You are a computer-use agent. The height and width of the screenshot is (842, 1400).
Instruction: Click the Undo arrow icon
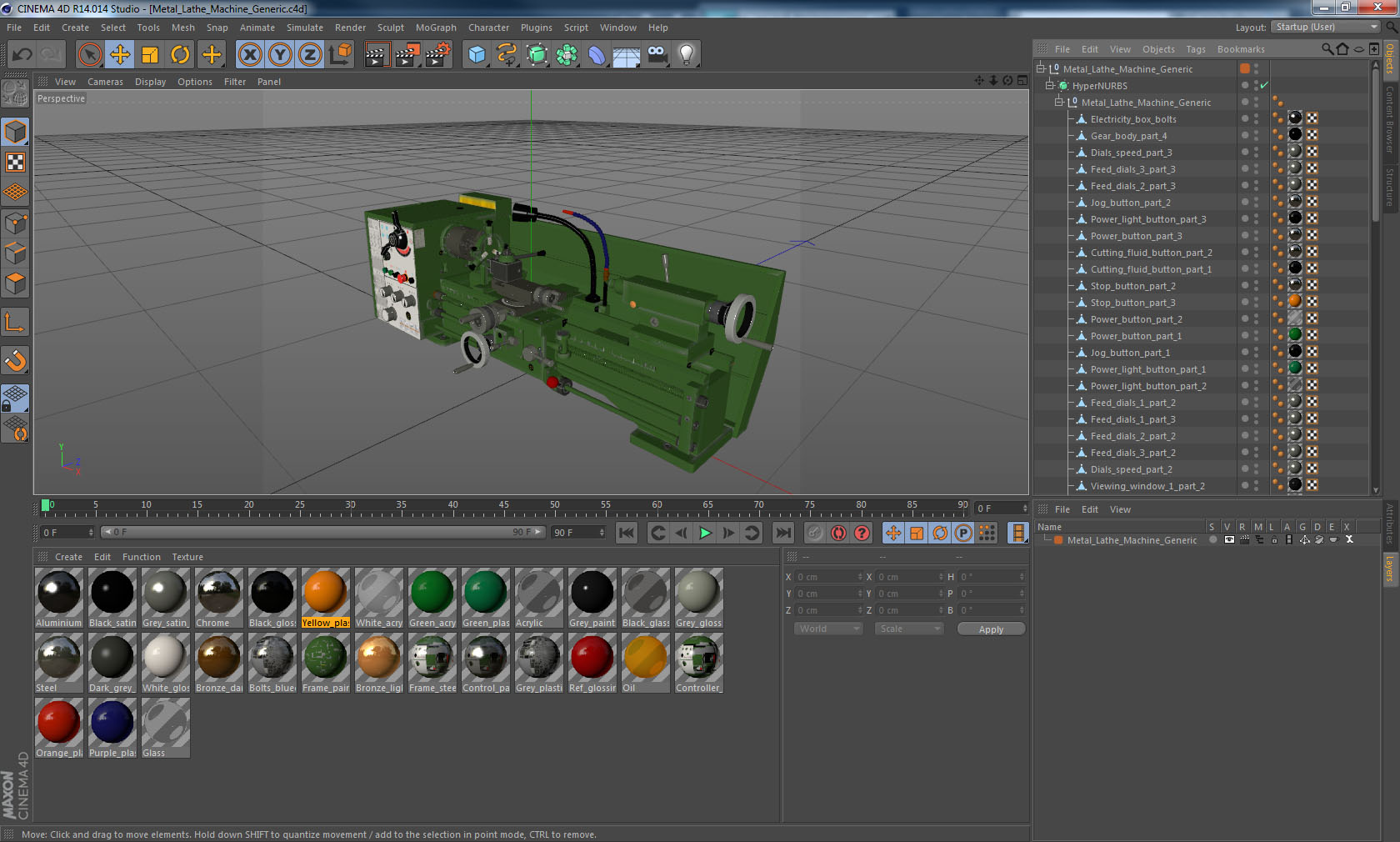tap(22, 55)
